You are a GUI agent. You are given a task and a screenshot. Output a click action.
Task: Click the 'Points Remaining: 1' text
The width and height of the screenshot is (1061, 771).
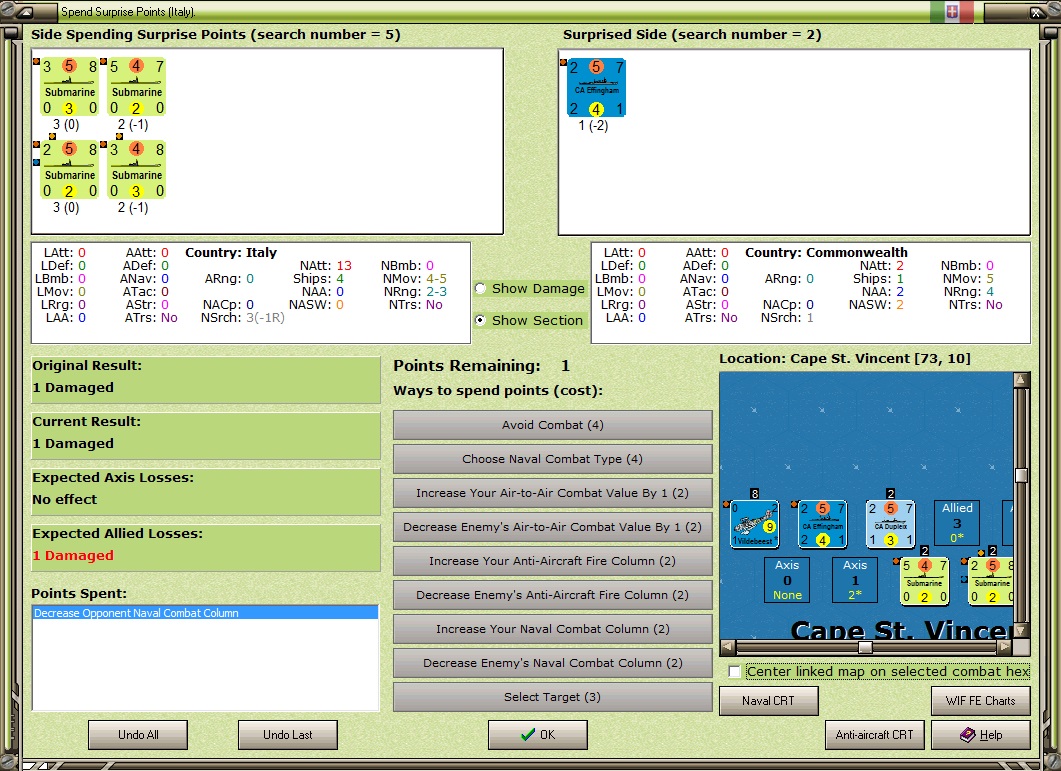coord(482,366)
